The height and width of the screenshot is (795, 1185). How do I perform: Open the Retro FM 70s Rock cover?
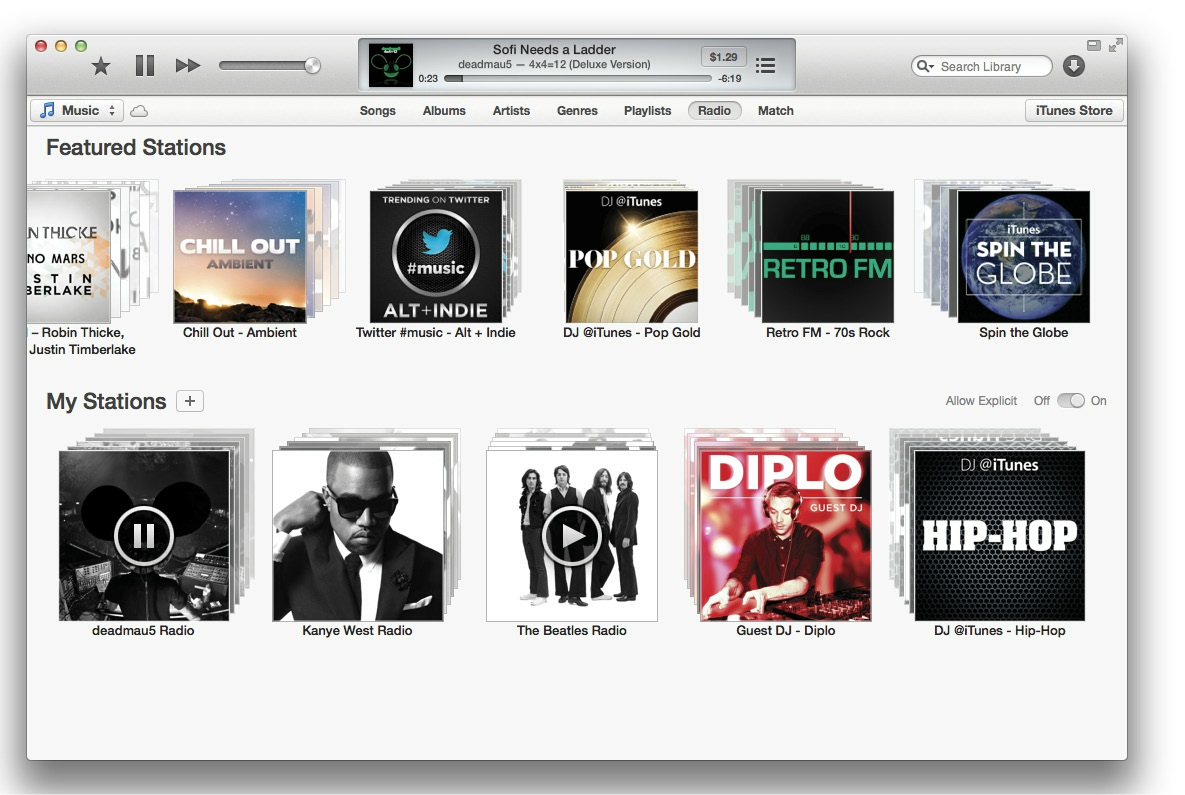(x=828, y=256)
